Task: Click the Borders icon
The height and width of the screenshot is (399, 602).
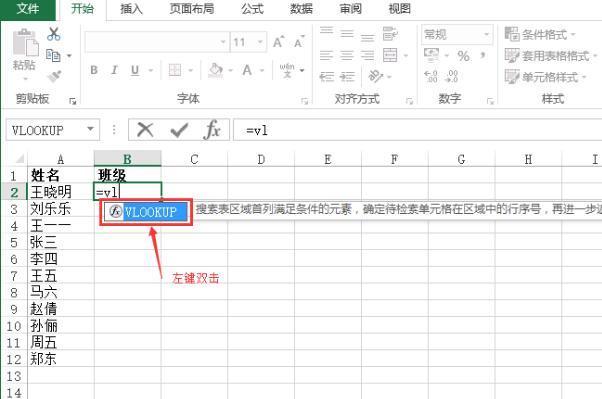Action: (175, 70)
